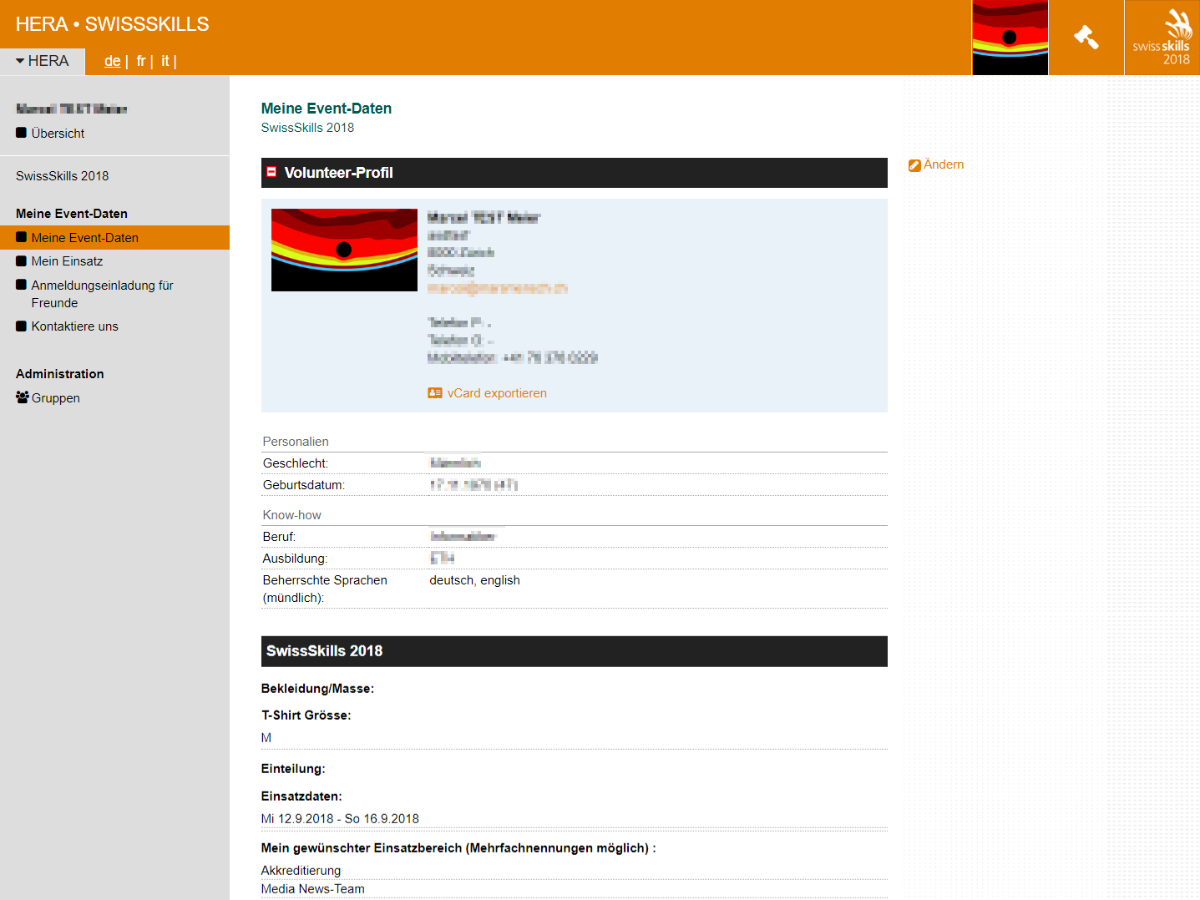Click the T-Shirt size value 'M'
Screen dimensions: 1200x900
click(x=266, y=738)
